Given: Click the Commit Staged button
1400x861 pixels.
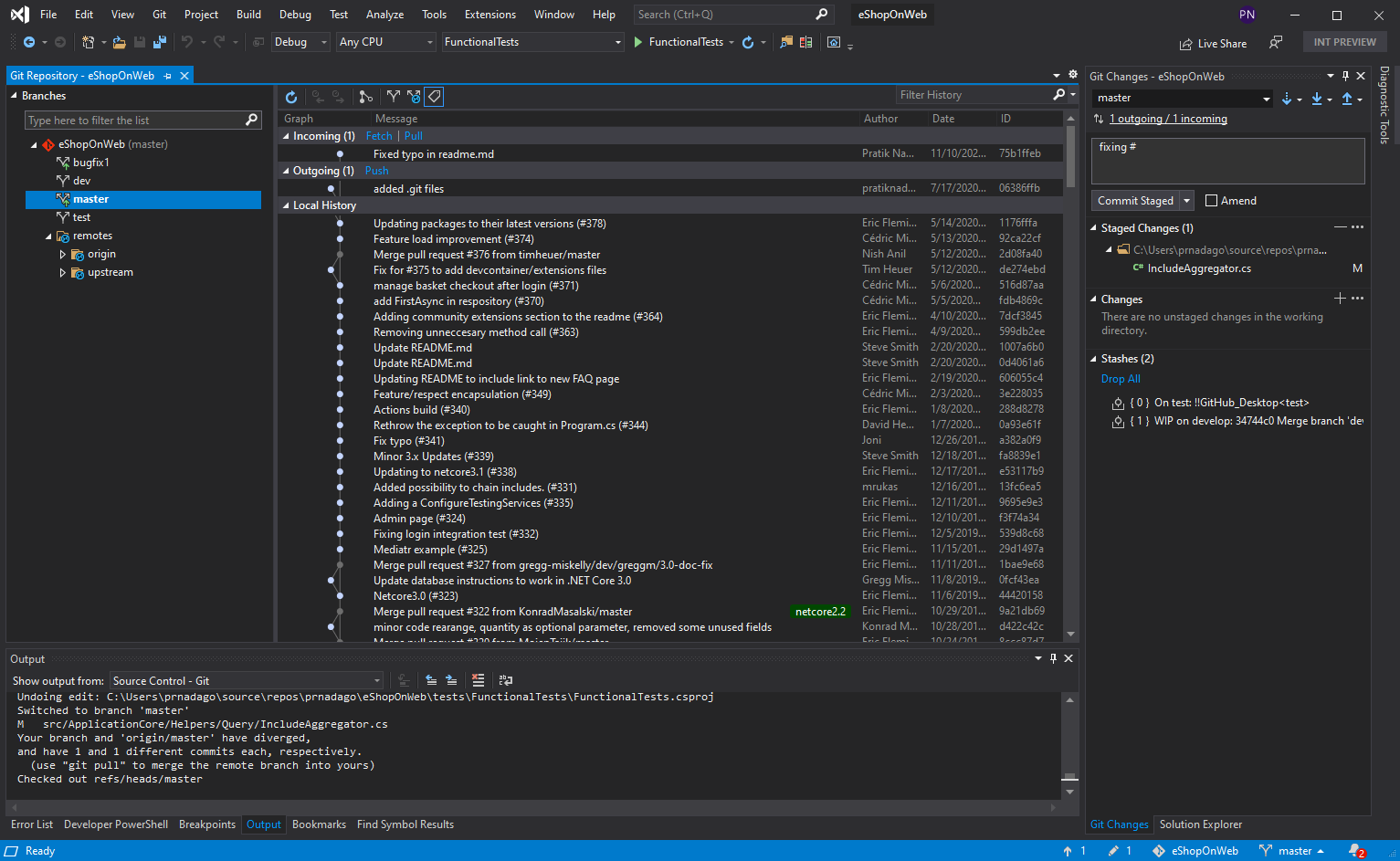Looking at the screenshot, I should coord(1135,201).
